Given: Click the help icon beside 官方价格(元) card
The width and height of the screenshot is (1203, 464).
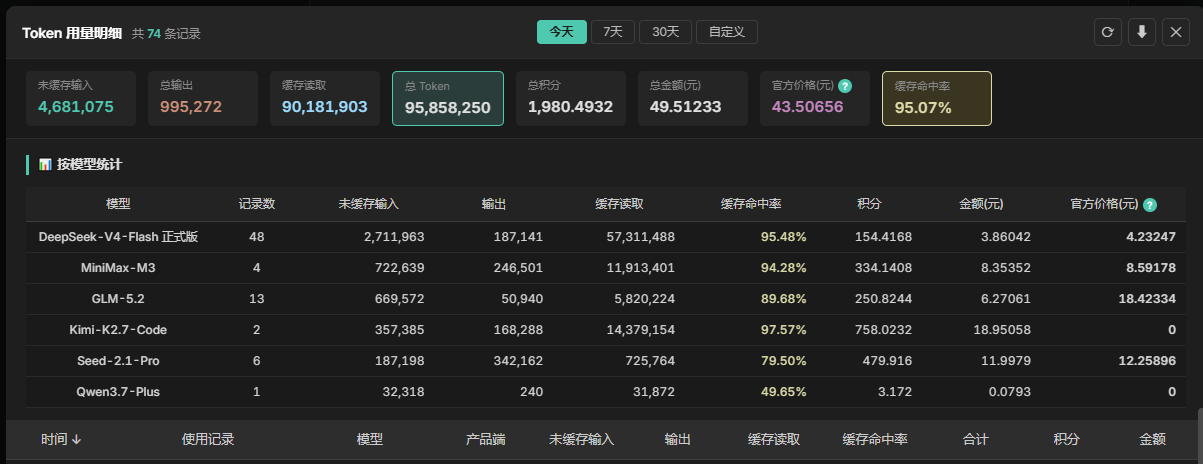Looking at the screenshot, I should [845, 86].
